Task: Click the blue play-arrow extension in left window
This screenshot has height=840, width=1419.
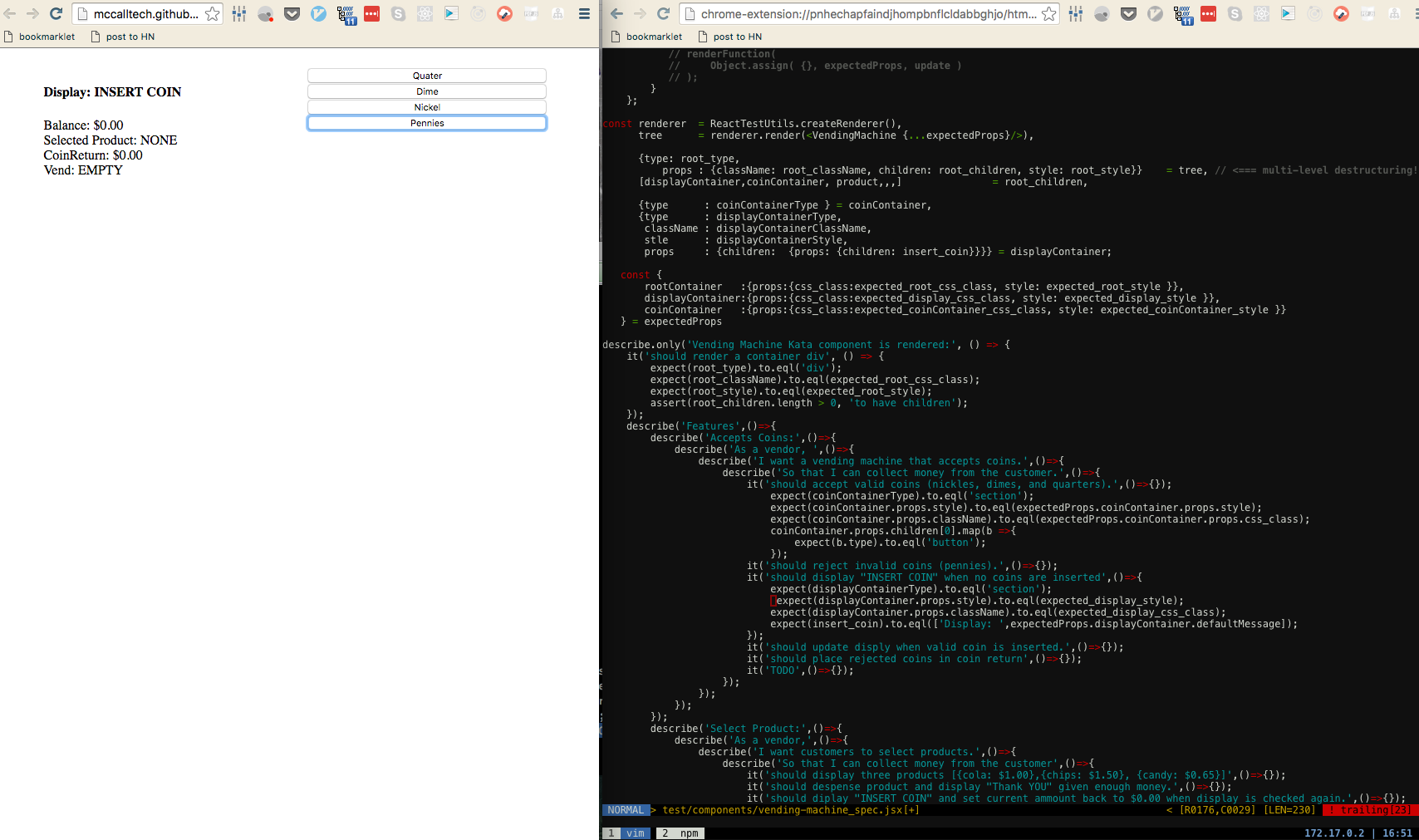Action: tap(451, 13)
